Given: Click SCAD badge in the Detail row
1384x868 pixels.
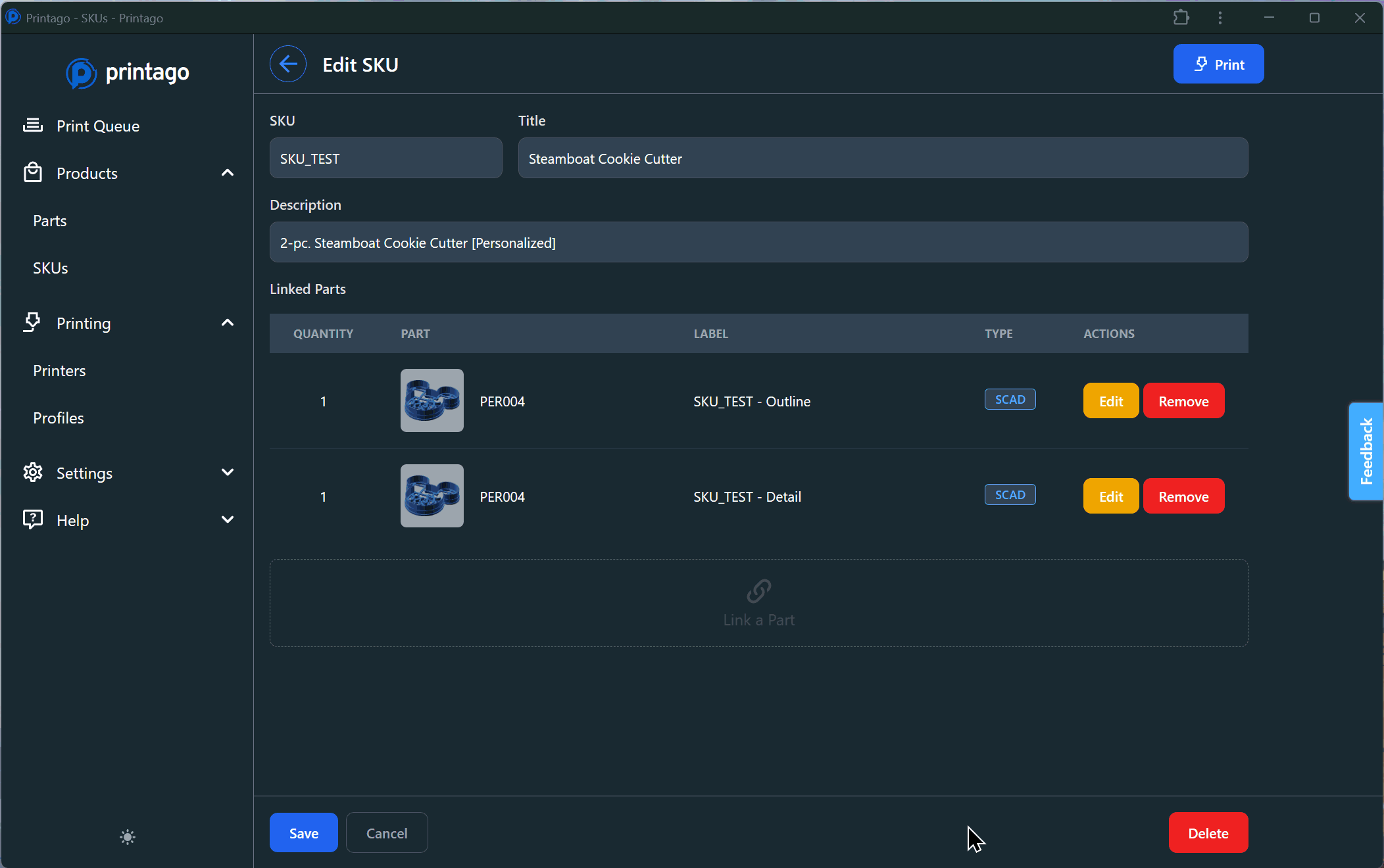Looking at the screenshot, I should click(1010, 494).
